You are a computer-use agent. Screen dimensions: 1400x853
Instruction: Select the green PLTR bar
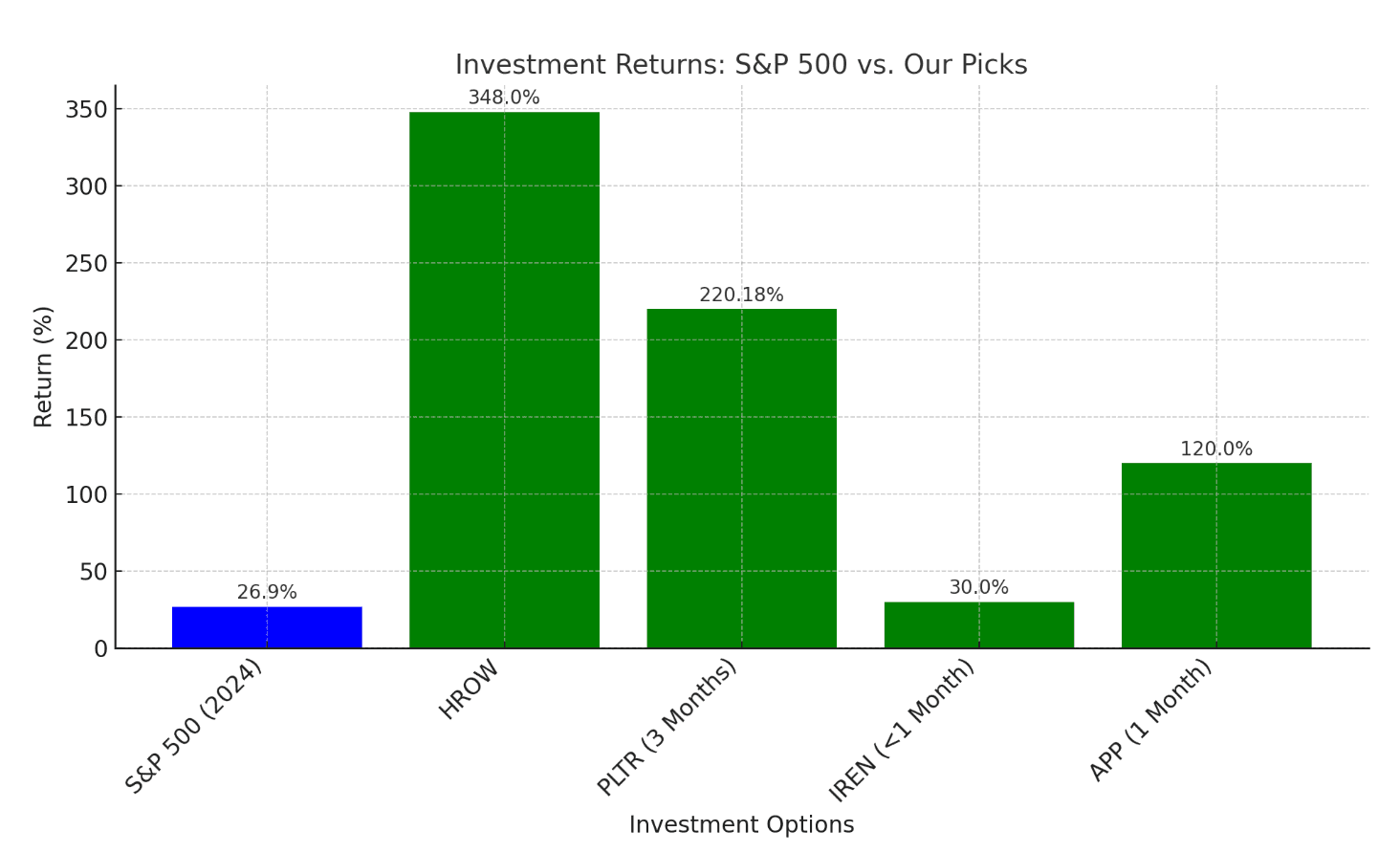coord(741,478)
